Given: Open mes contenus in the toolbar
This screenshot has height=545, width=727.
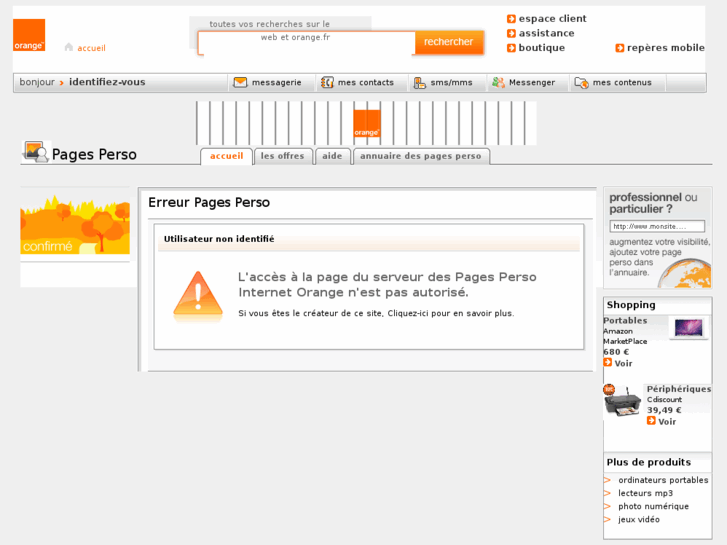Looking at the screenshot, I should [x=622, y=83].
